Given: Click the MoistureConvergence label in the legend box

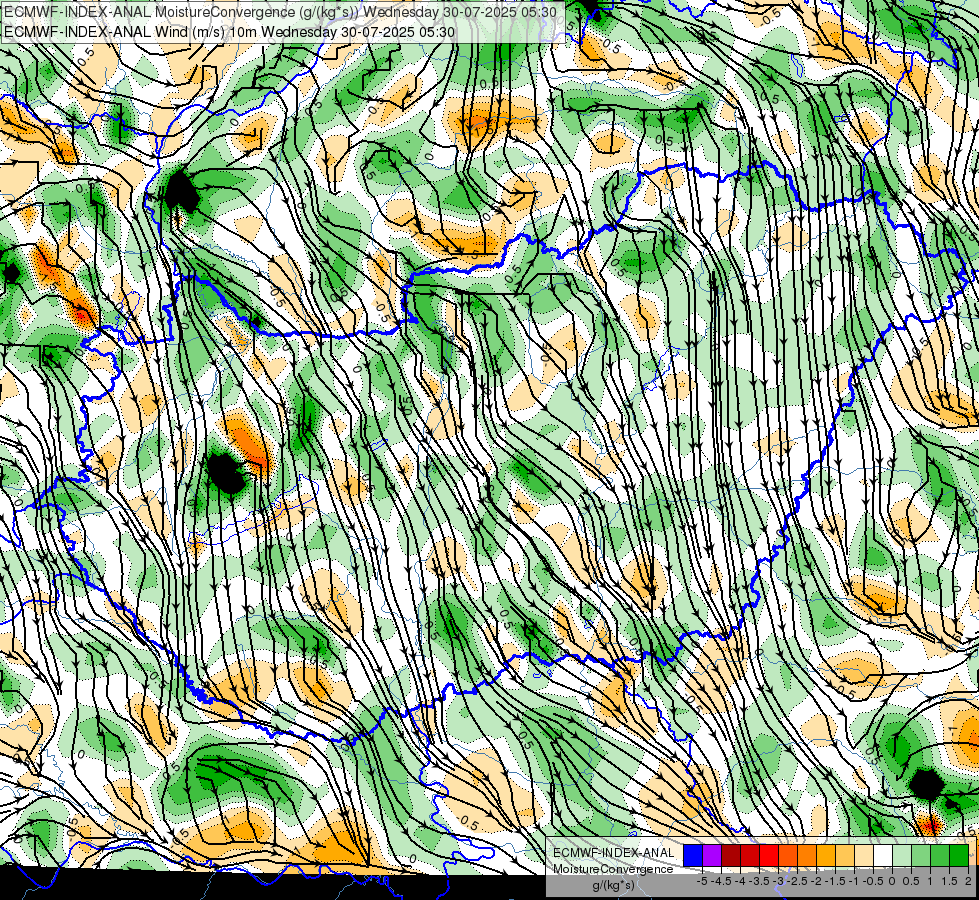Looking at the screenshot, I should [613, 870].
